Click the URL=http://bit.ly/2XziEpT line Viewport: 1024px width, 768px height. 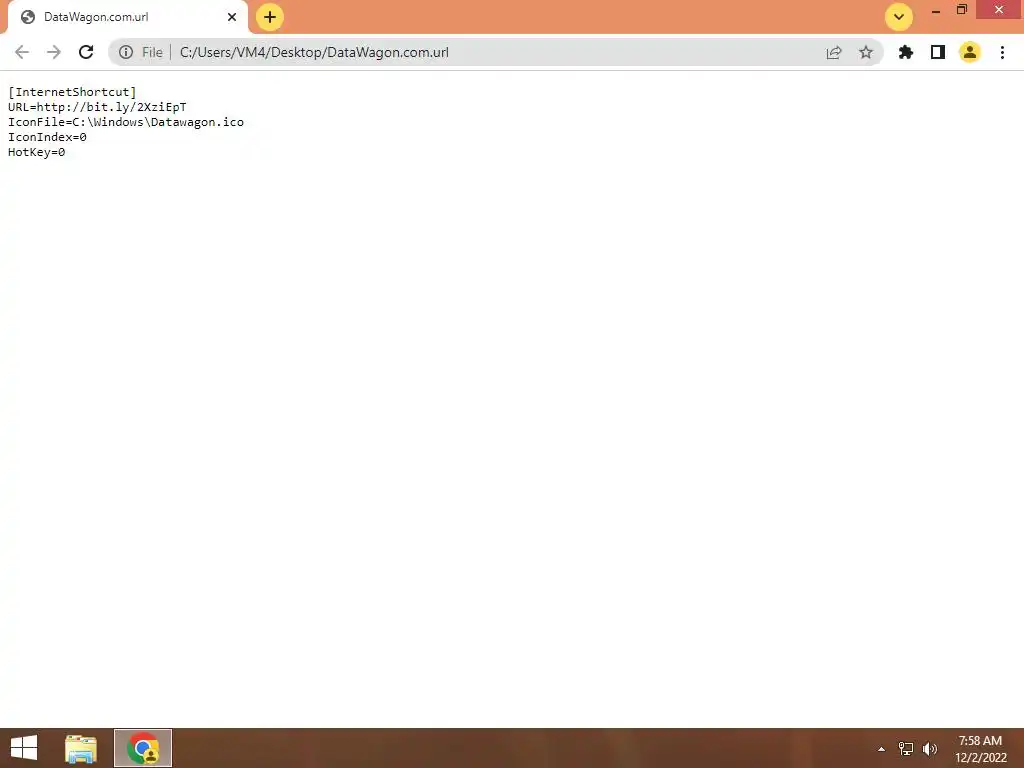pos(97,107)
